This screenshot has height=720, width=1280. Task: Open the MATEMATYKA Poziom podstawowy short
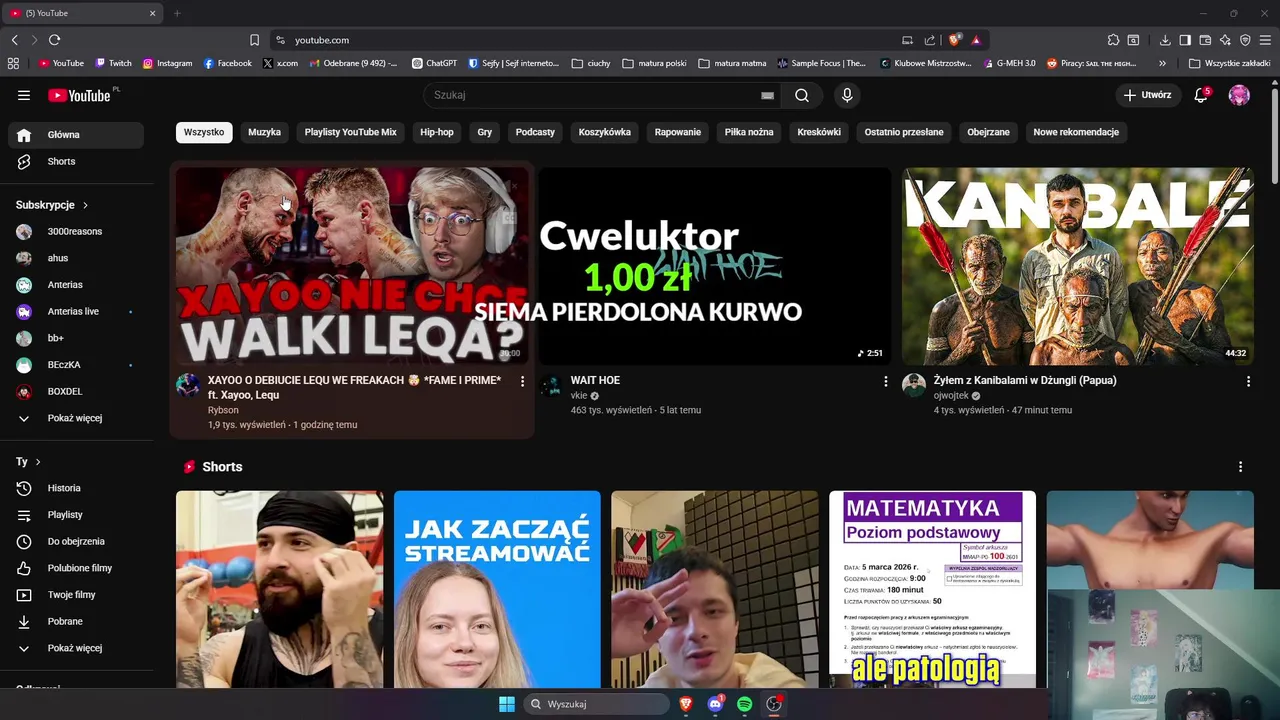pyautogui.click(x=932, y=589)
